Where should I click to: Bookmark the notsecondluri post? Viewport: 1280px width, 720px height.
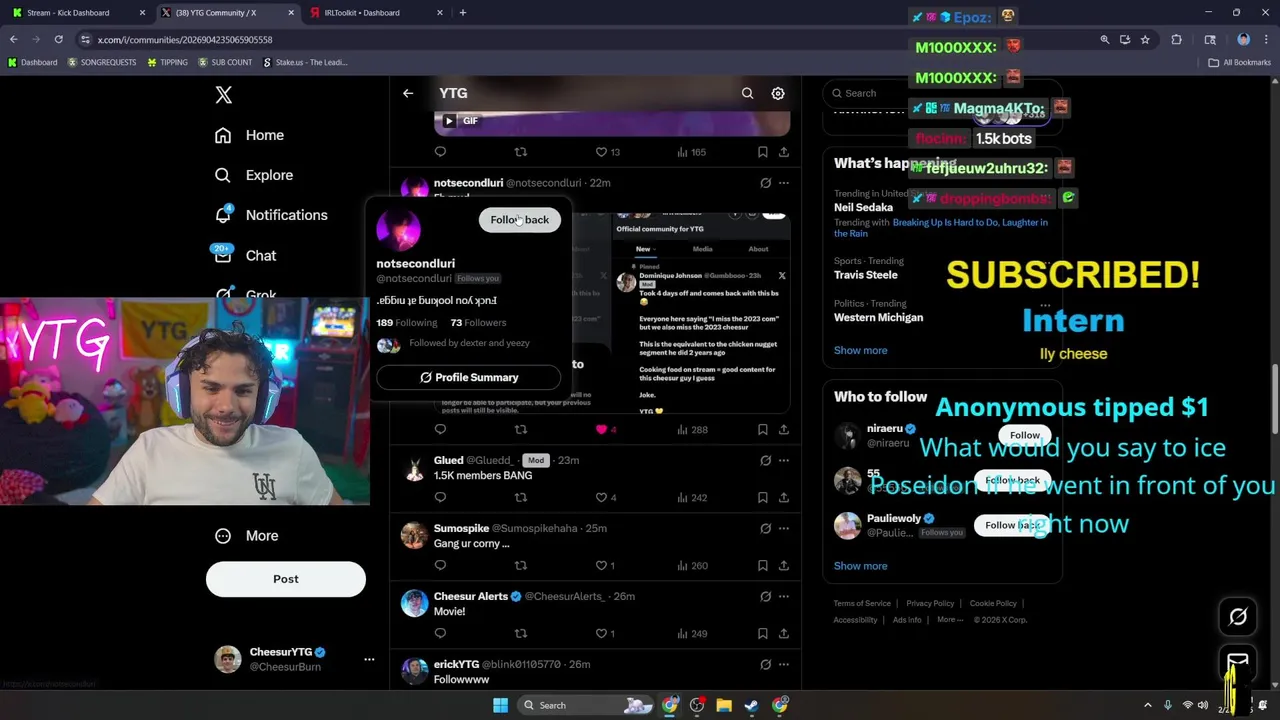click(762, 430)
